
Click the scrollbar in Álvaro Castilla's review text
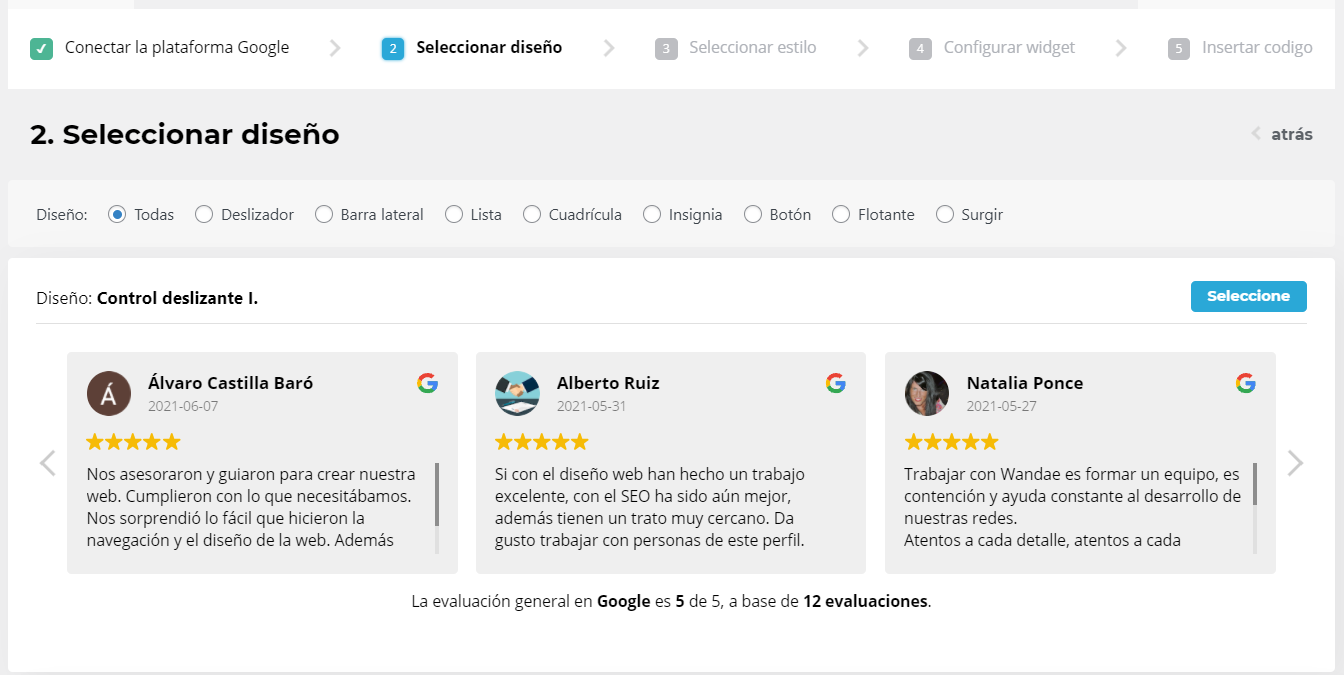click(x=437, y=507)
